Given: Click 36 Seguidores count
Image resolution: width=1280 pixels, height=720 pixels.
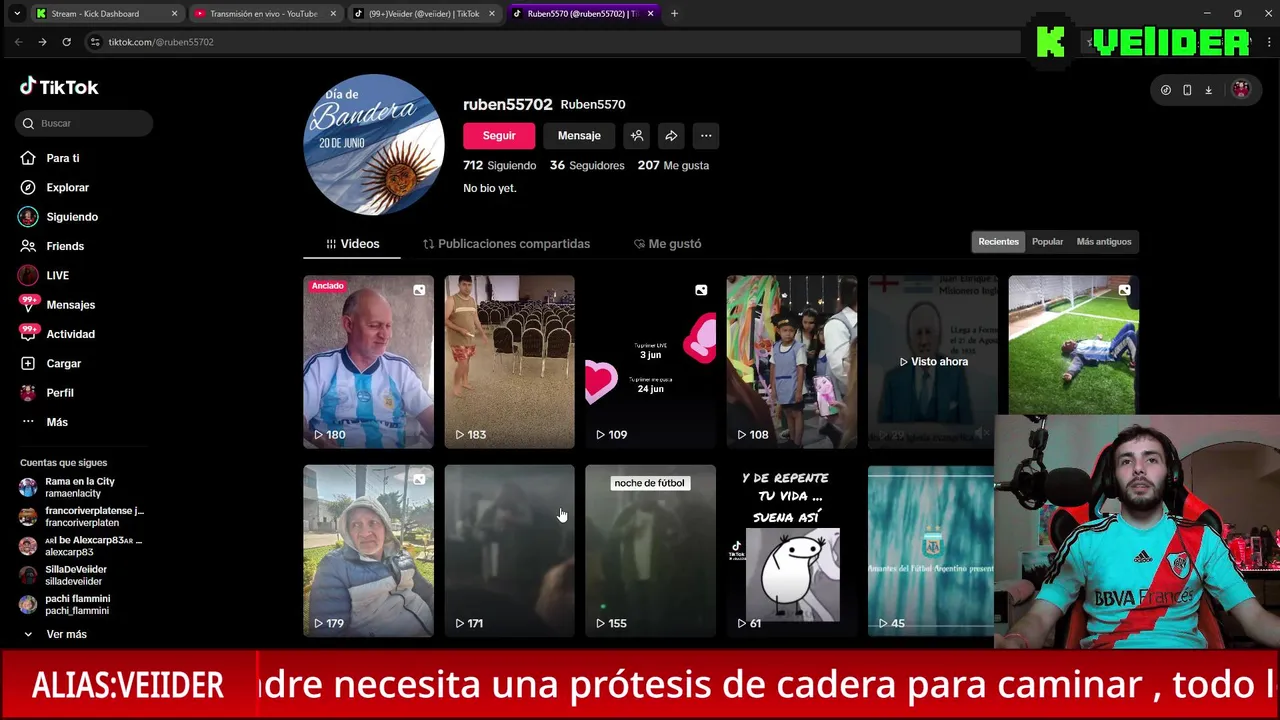Looking at the screenshot, I should [x=587, y=165].
